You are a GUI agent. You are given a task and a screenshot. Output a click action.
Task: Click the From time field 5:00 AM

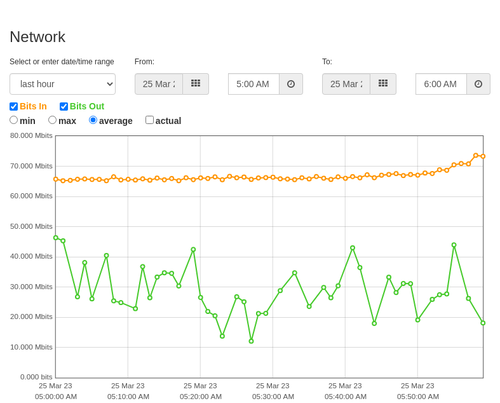tap(254, 84)
